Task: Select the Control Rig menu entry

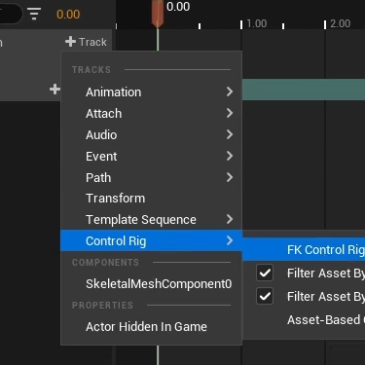Action: (x=151, y=241)
